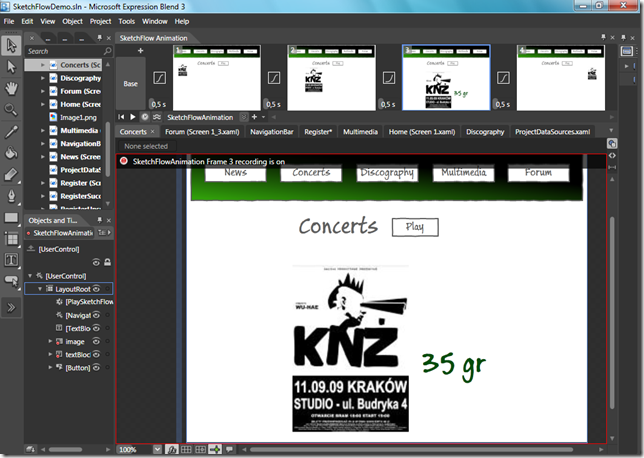Select the Button control tool

pyautogui.click(x=11, y=281)
